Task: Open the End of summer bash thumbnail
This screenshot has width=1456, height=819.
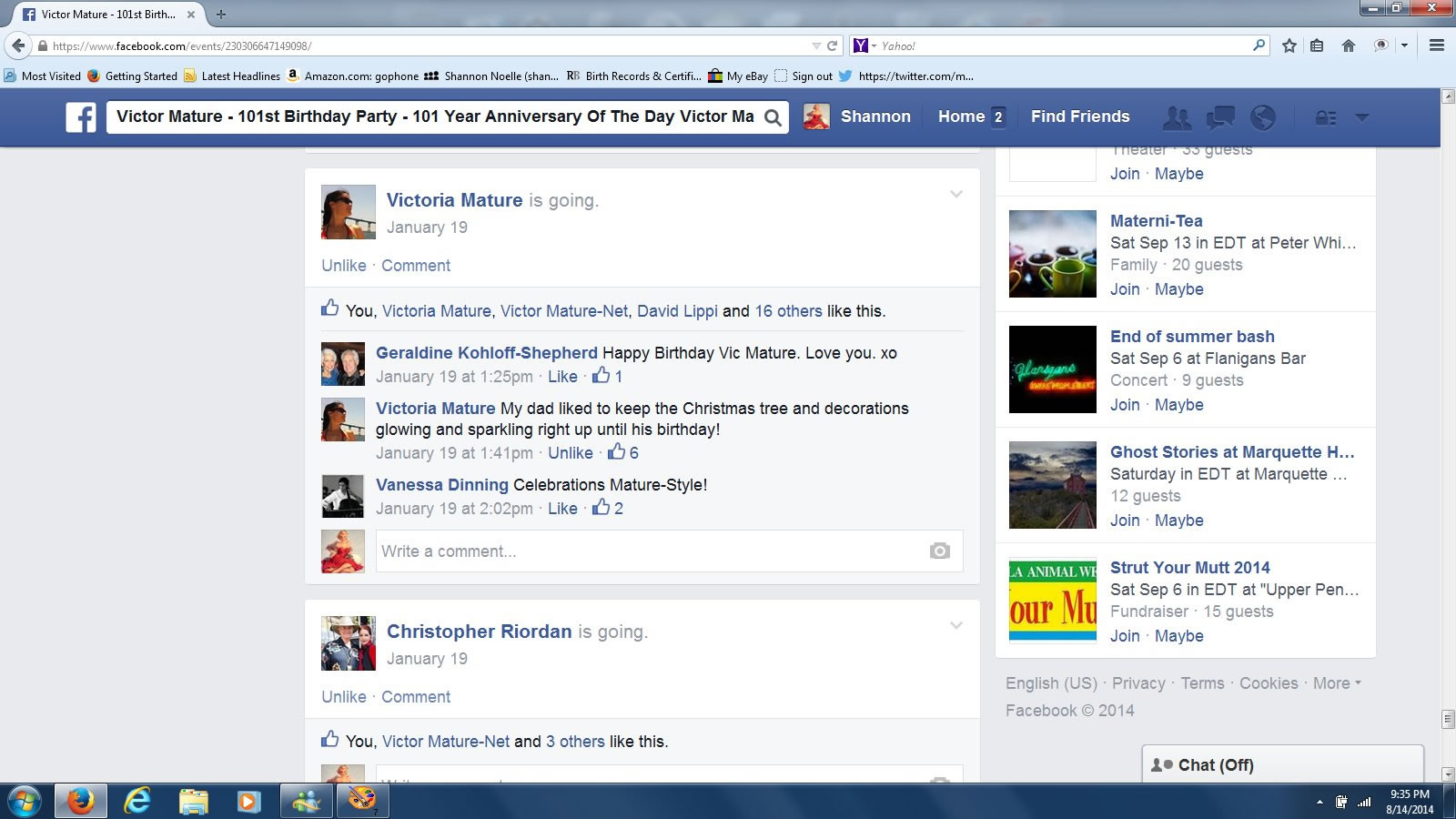Action: (1053, 369)
